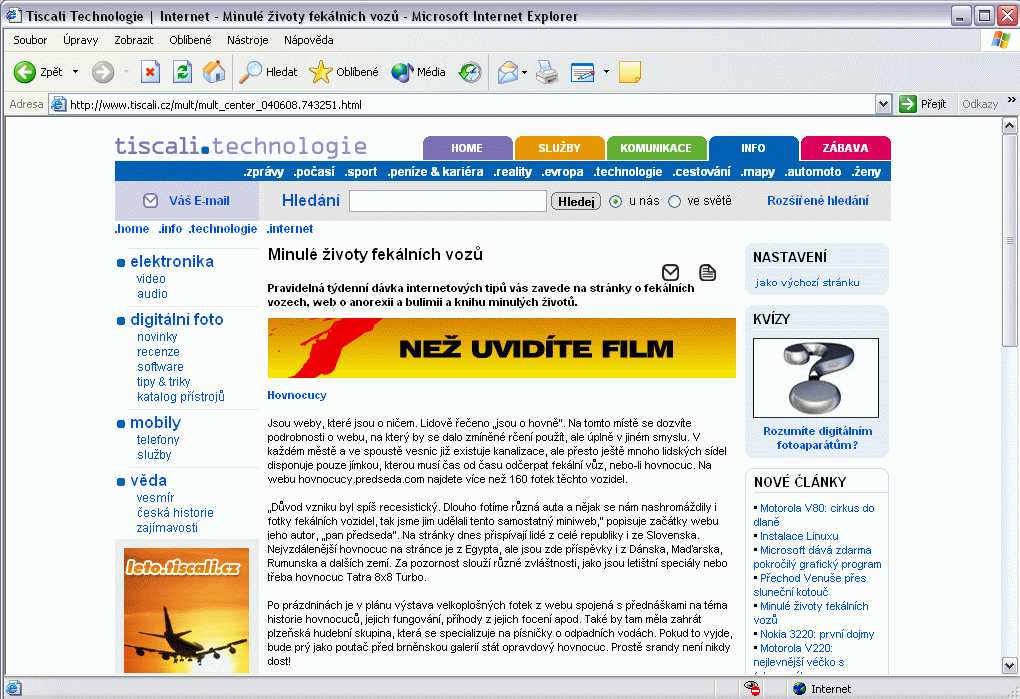
Task: Click the Internet zone globe icon
Action: (x=800, y=689)
